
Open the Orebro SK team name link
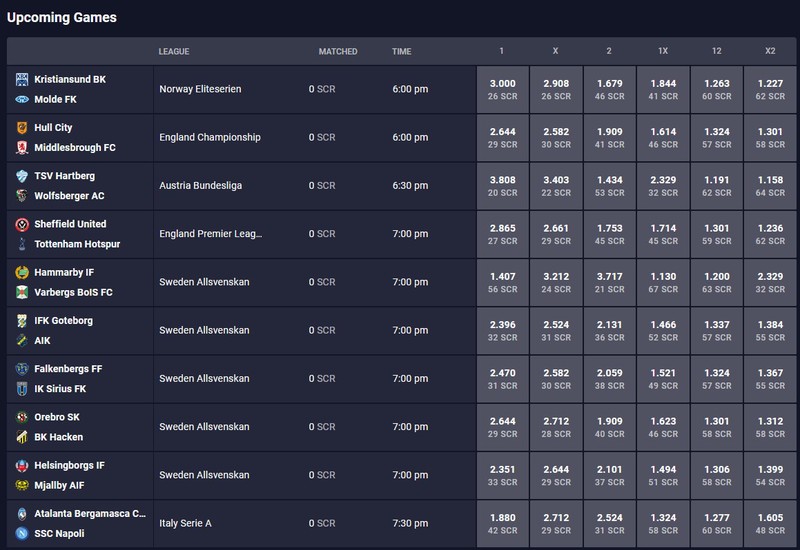[57, 417]
